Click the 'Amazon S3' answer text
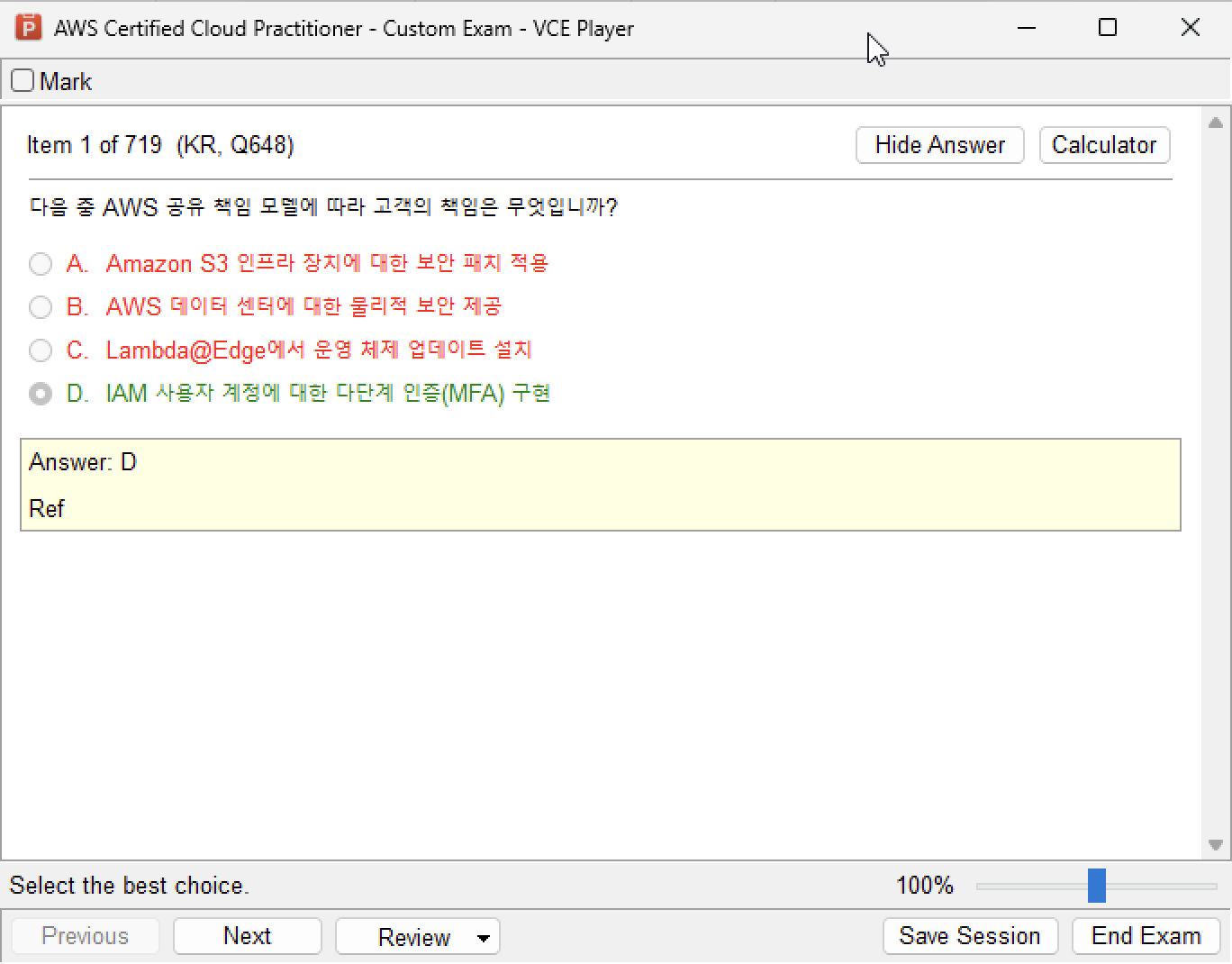This screenshot has height=964, width=1232. pyautogui.click(x=327, y=263)
